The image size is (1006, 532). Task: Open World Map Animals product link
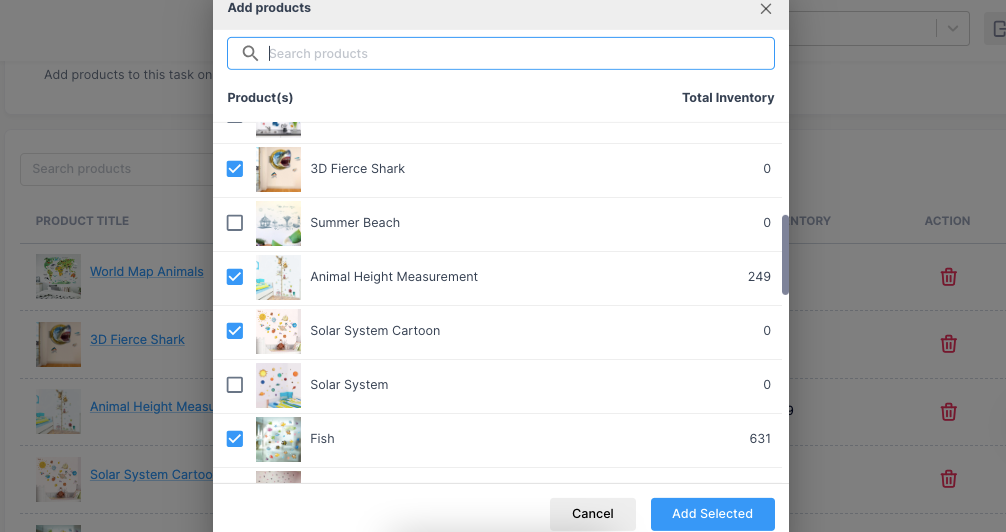click(x=146, y=271)
